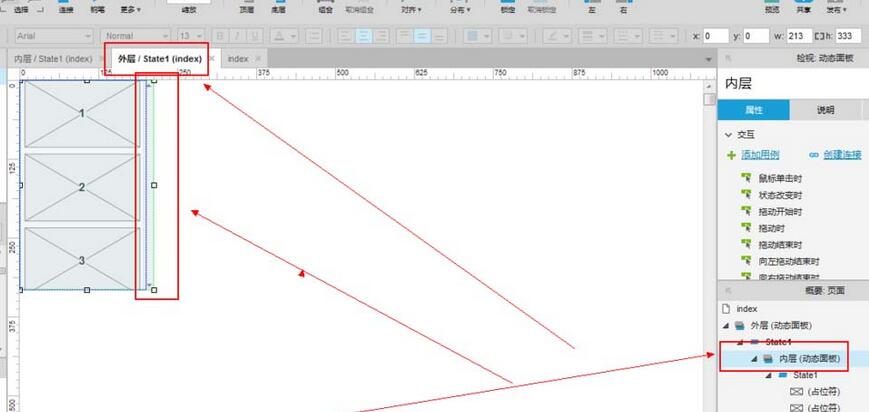Image resolution: width=869 pixels, height=412 pixels.
Task: Select the 向左拖动结束时 event
Action: point(789,261)
